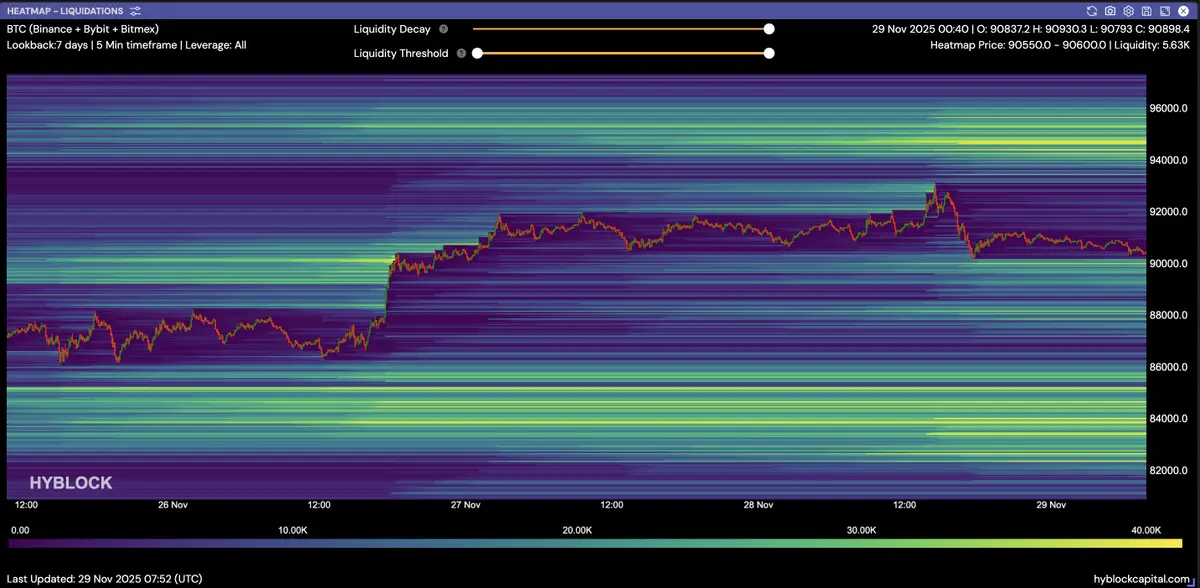Image resolution: width=1200 pixels, height=588 pixels.
Task: Open heatmap settings gear icon
Action: point(1128,11)
